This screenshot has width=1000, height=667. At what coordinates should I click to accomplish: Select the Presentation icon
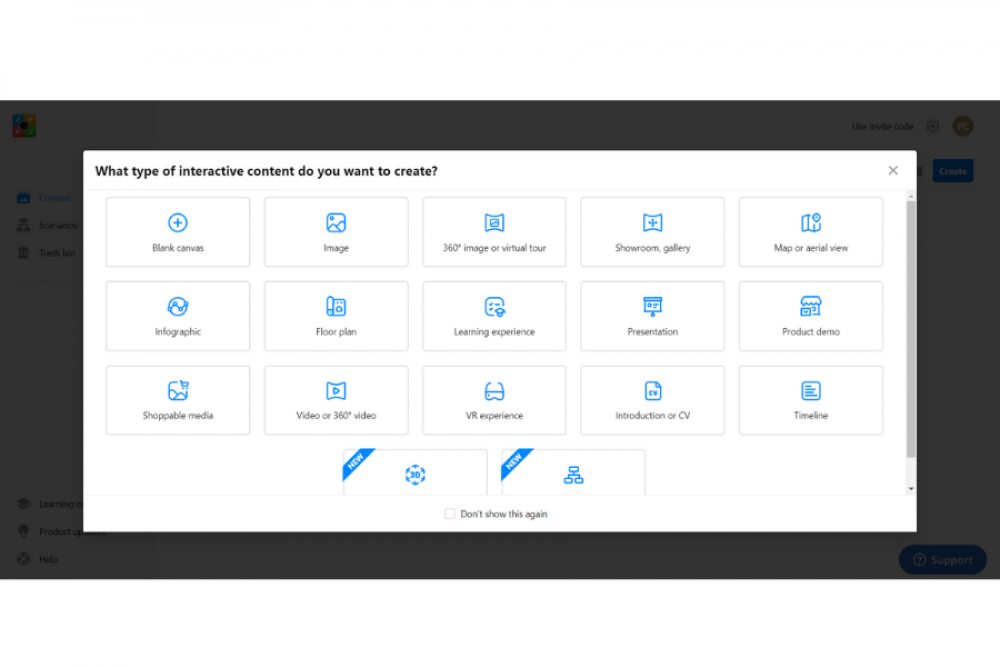(652, 307)
